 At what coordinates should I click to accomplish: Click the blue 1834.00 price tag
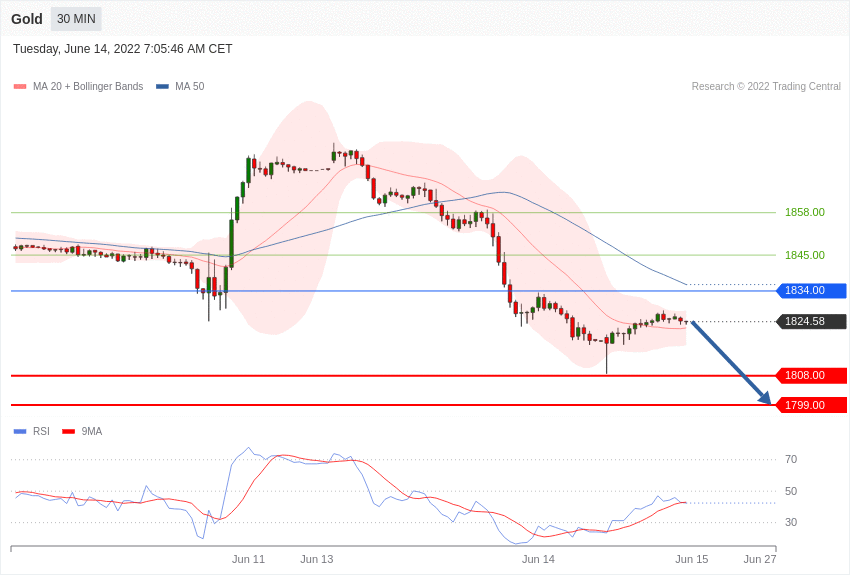point(811,291)
